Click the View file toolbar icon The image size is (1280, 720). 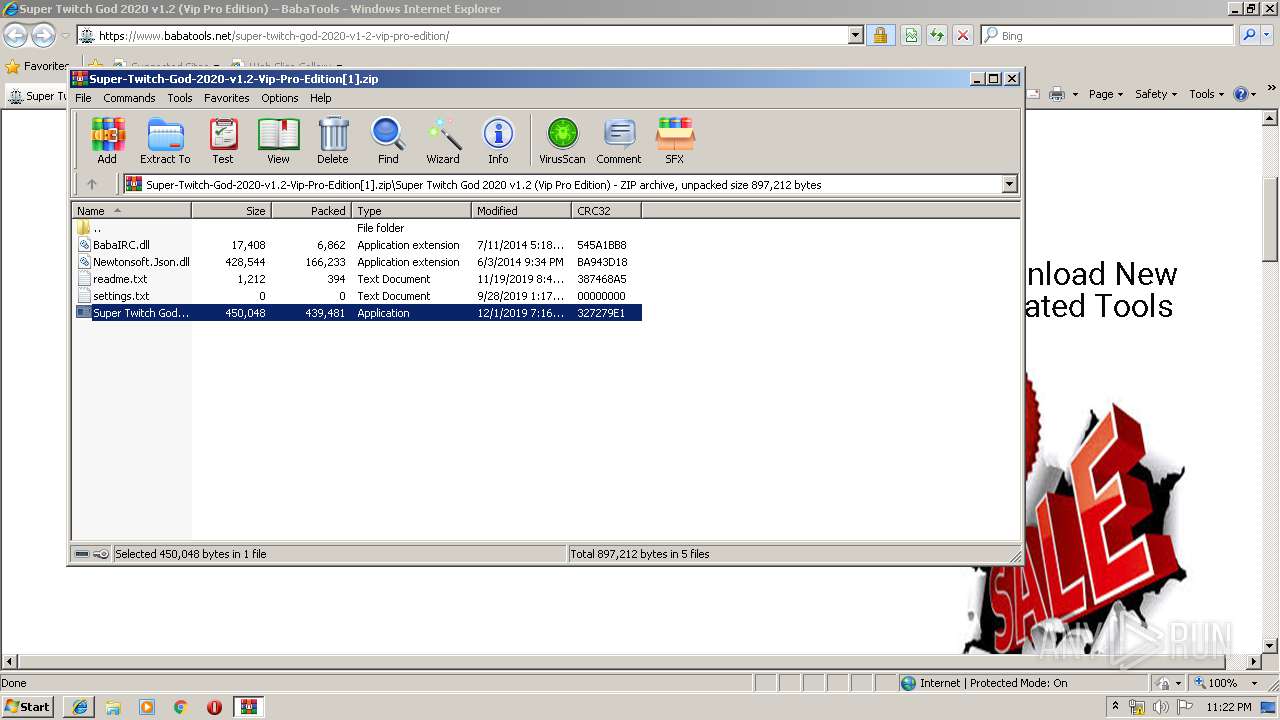(x=278, y=140)
